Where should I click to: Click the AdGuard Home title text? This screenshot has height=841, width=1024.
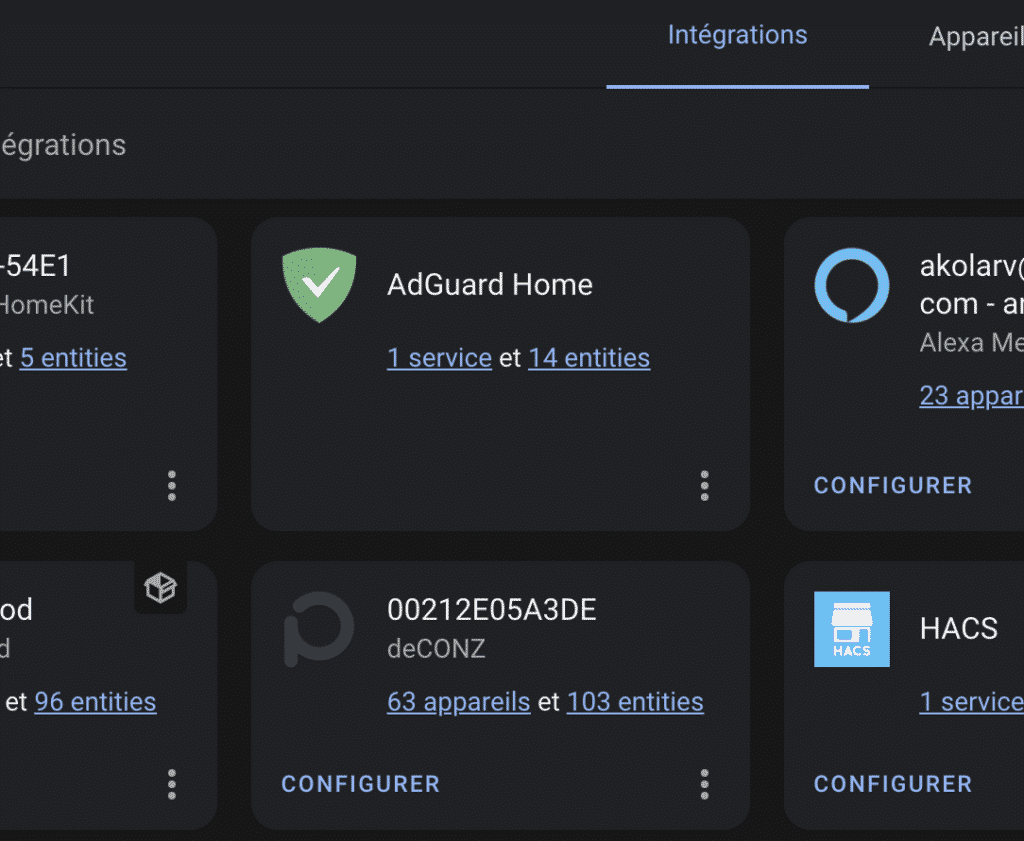tap(490, 285)
